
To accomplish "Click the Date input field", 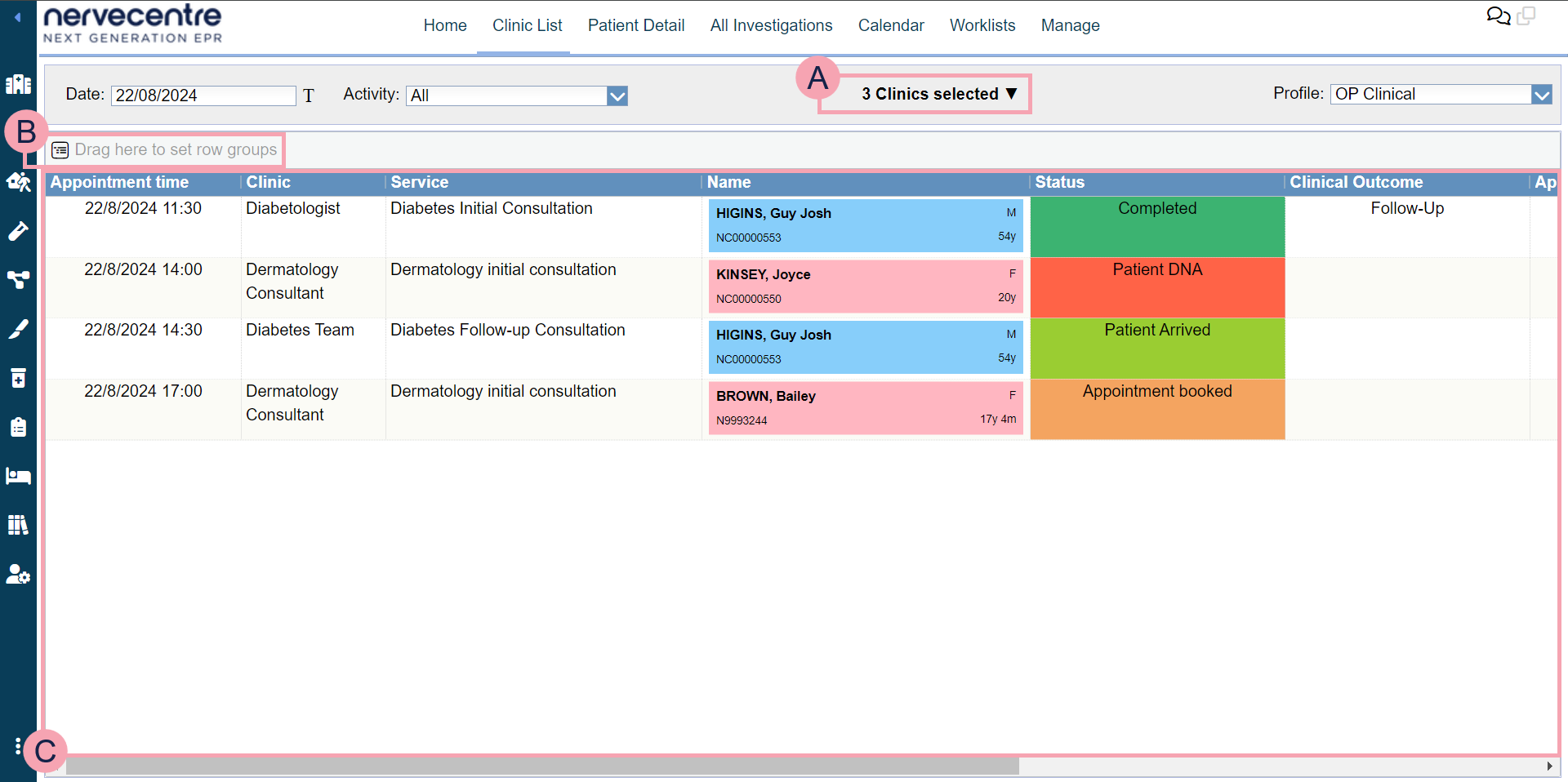I will tap(203, 96).
